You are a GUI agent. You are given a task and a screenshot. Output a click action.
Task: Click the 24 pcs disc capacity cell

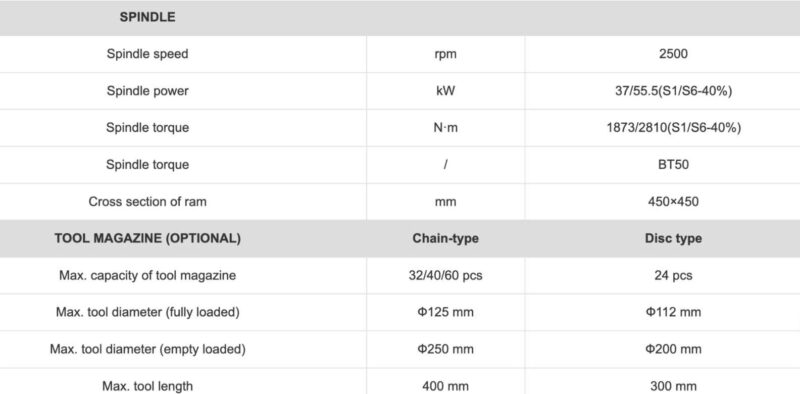(673, 276)
